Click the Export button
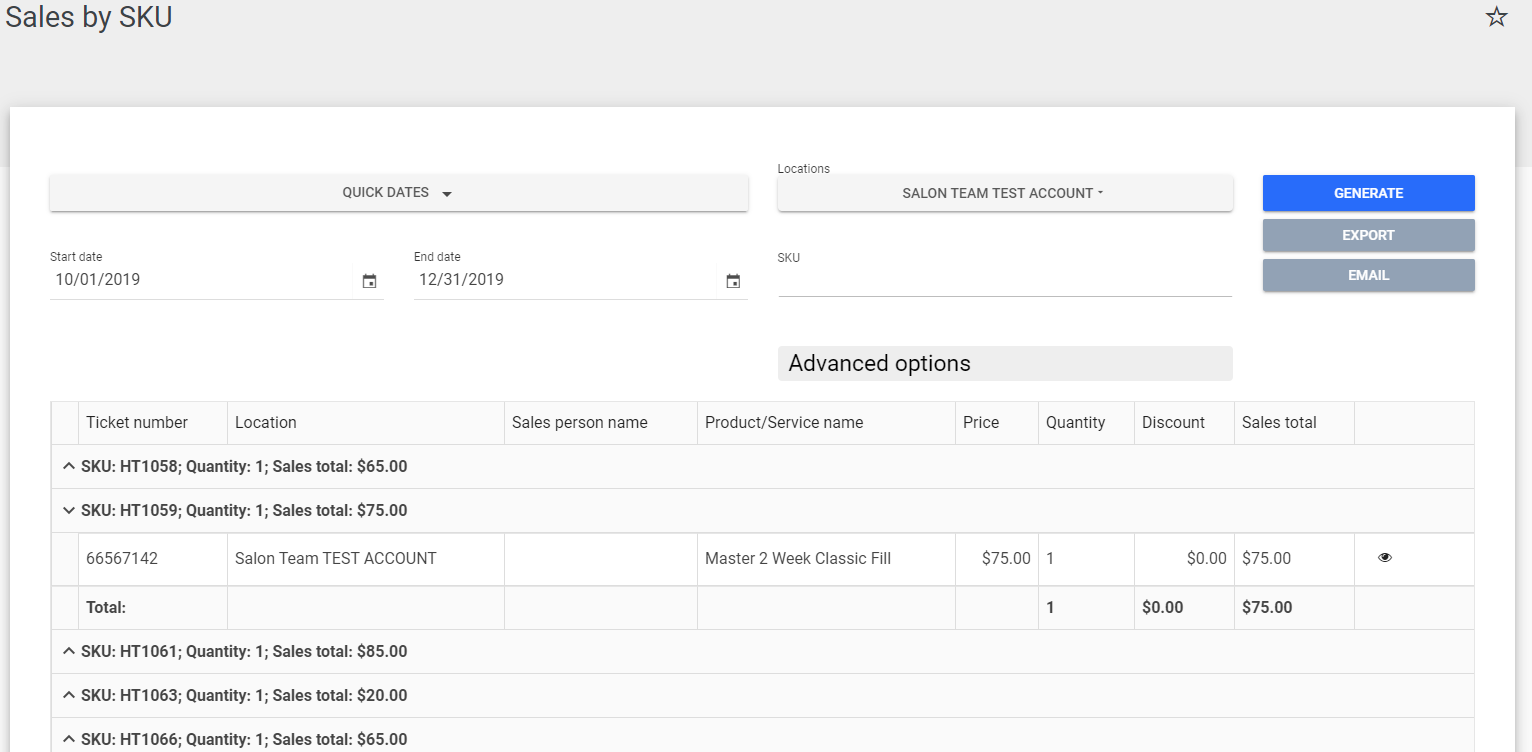 pyautogui.click(x=1368, y=235)
